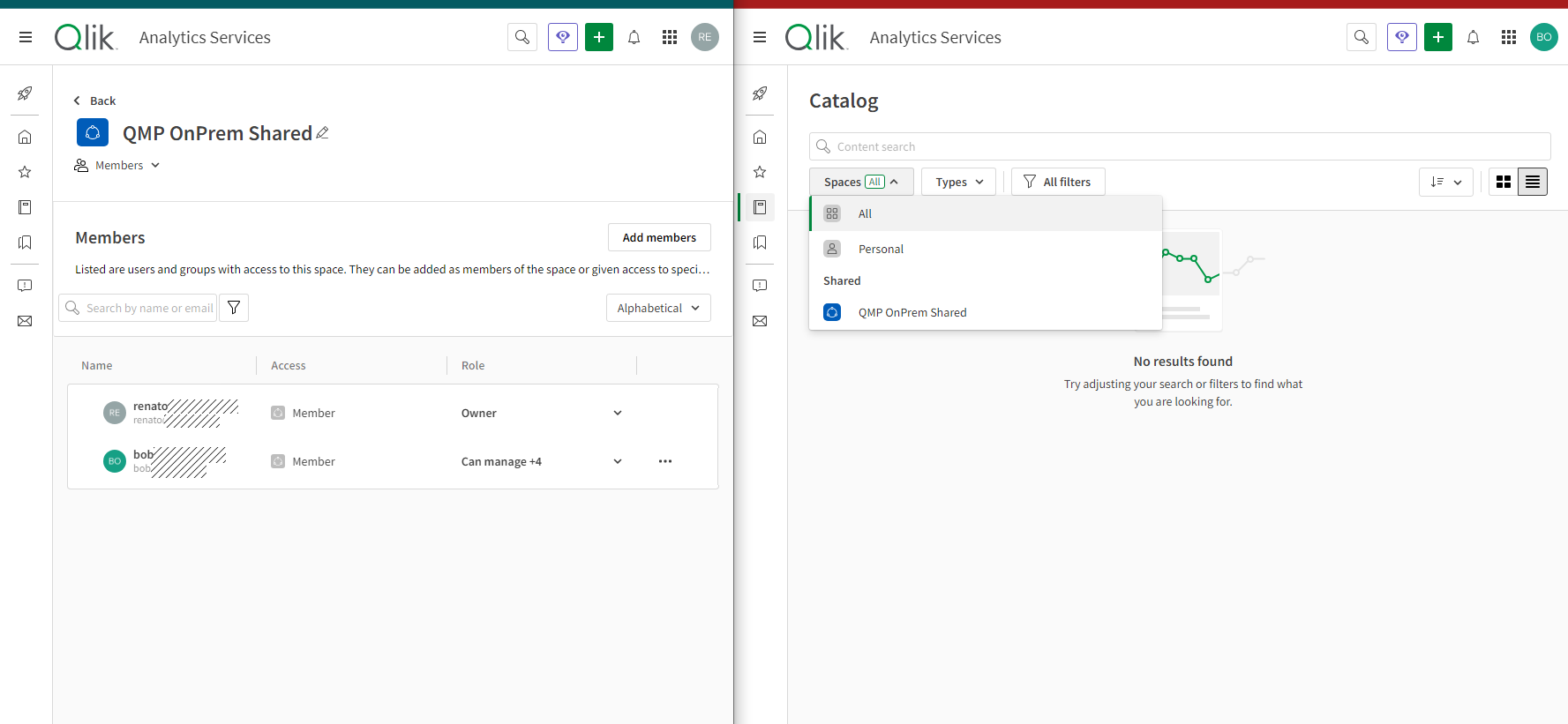Focus Search by name or email field
Viewport: 1568px width, 724px height.
(x=138, y=308)
